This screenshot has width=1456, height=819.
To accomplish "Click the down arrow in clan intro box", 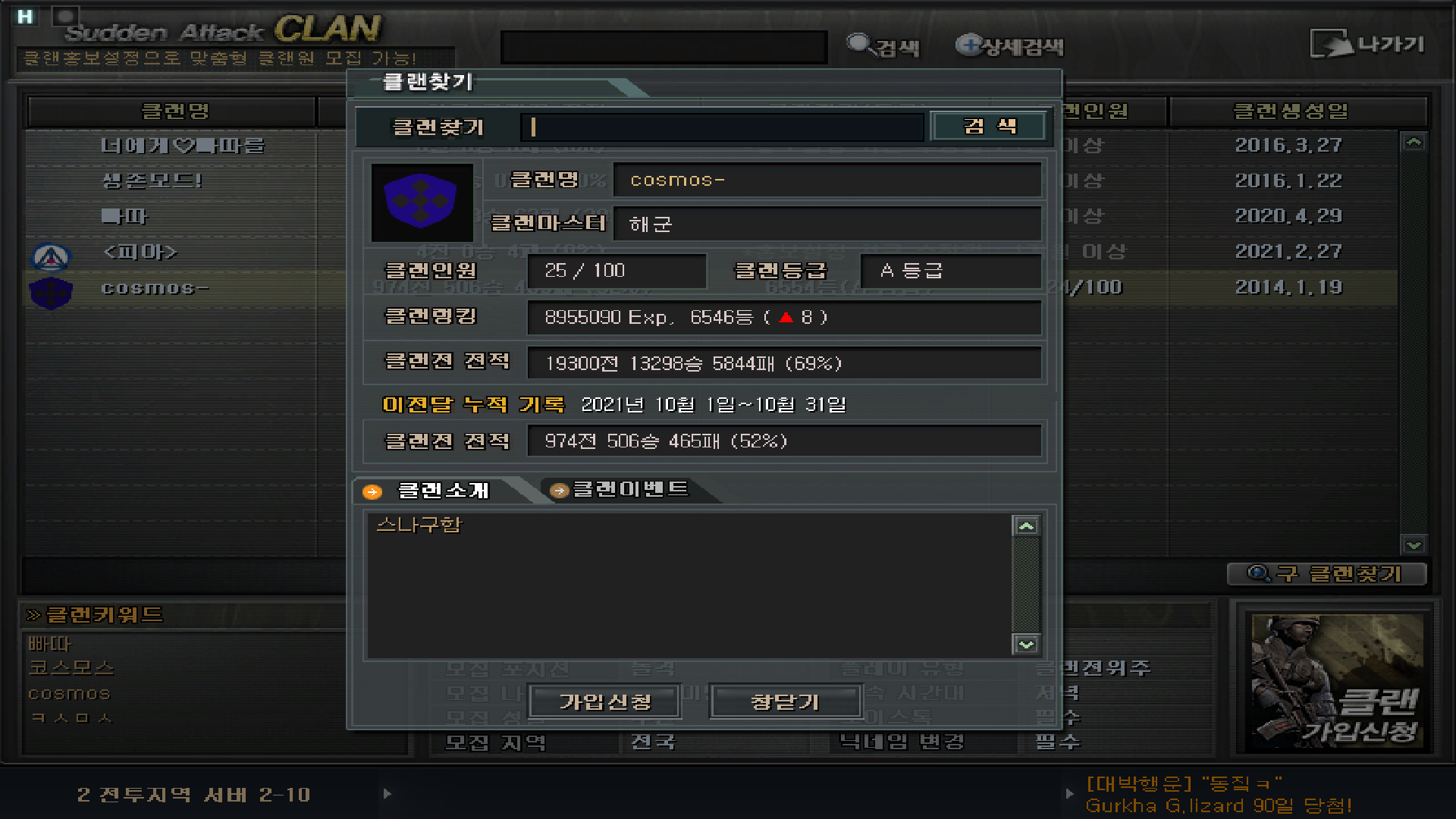I will [x=1026, y=645].
